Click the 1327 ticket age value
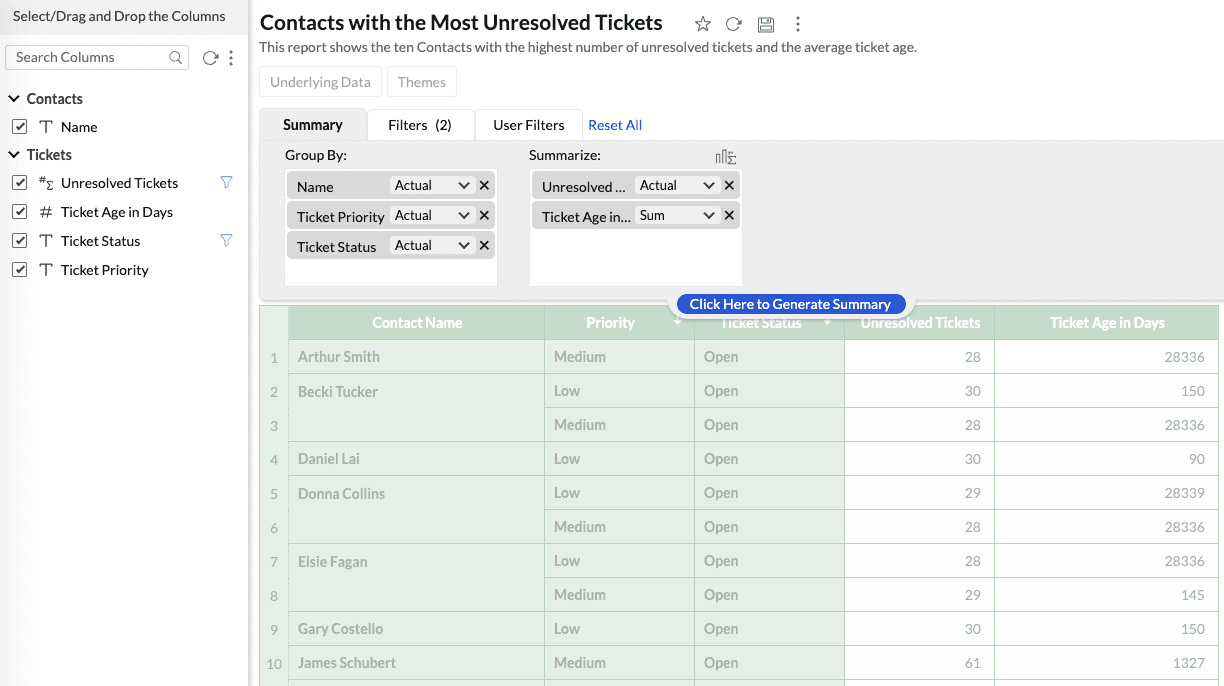The width and height of the screenshot is (1224, 686). tap(1187, 663)
